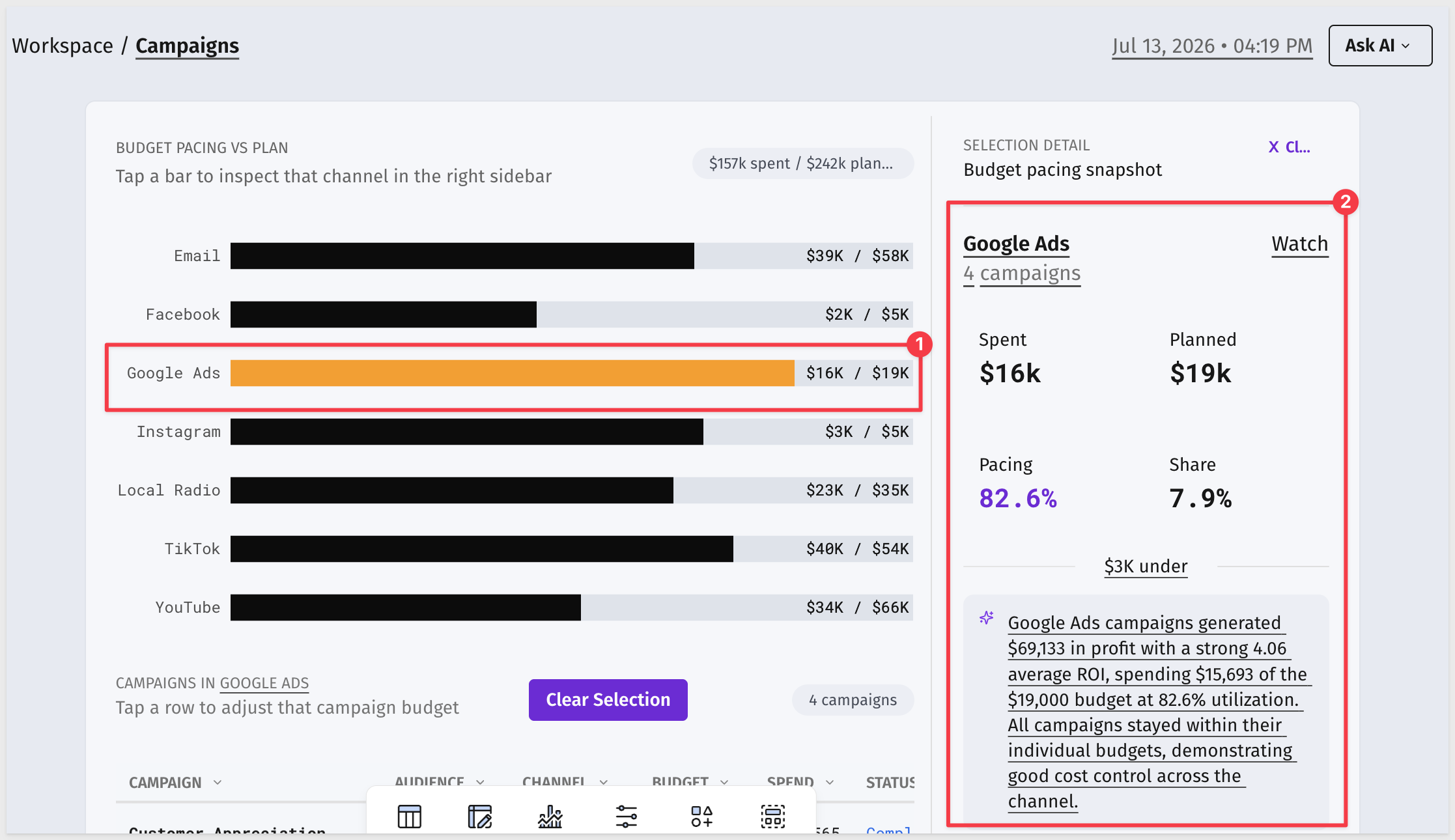
Task: Close the selection detail panel
Action: [x=1290, y=147]
